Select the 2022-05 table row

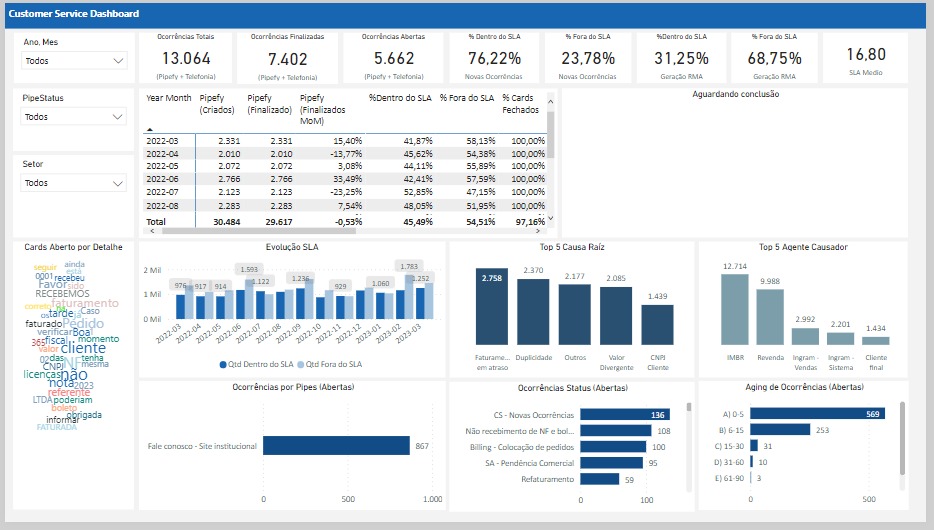(x=345, y=166)
